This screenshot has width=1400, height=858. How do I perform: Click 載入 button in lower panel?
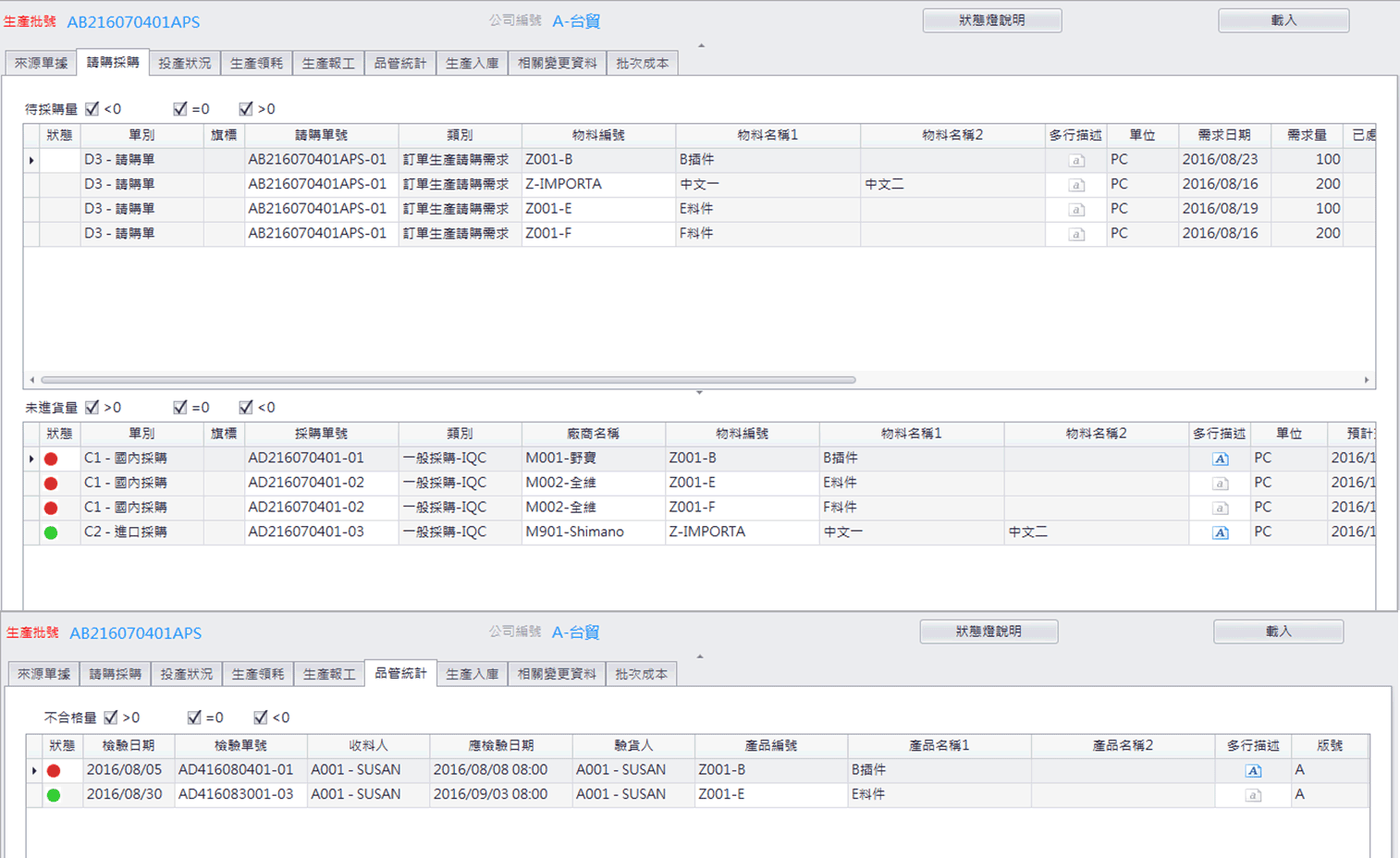pyautogui.click(x=1278, y=631)
